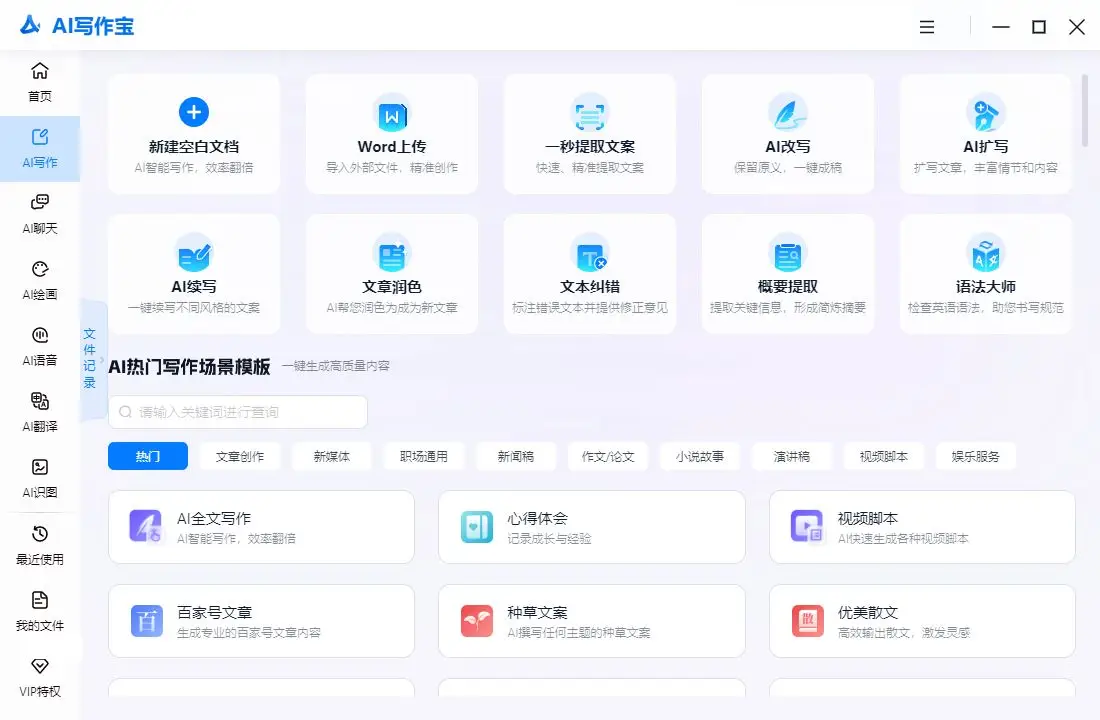This screenshot has width=1100, height=720.
Task: Open the 心得体会 template card
Action: (x=591, y=527)
